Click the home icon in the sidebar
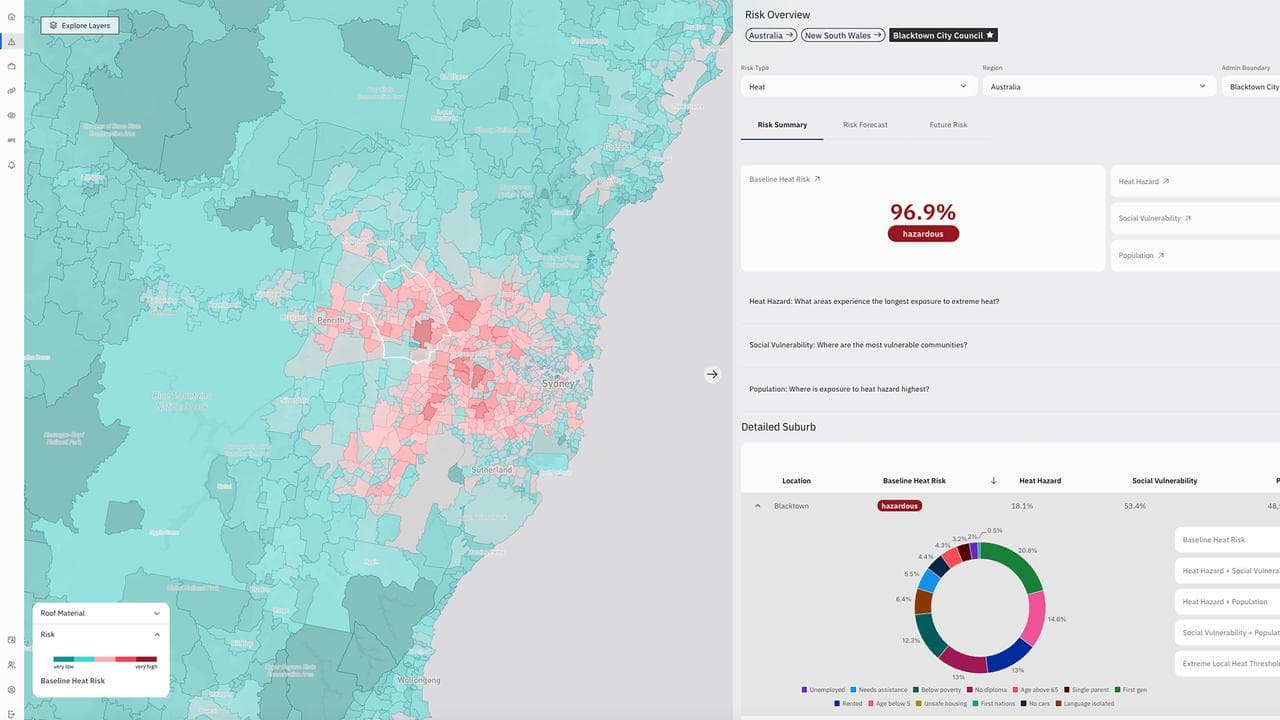The height and width of the screenshot is (720, 1280). pos(11,17)
